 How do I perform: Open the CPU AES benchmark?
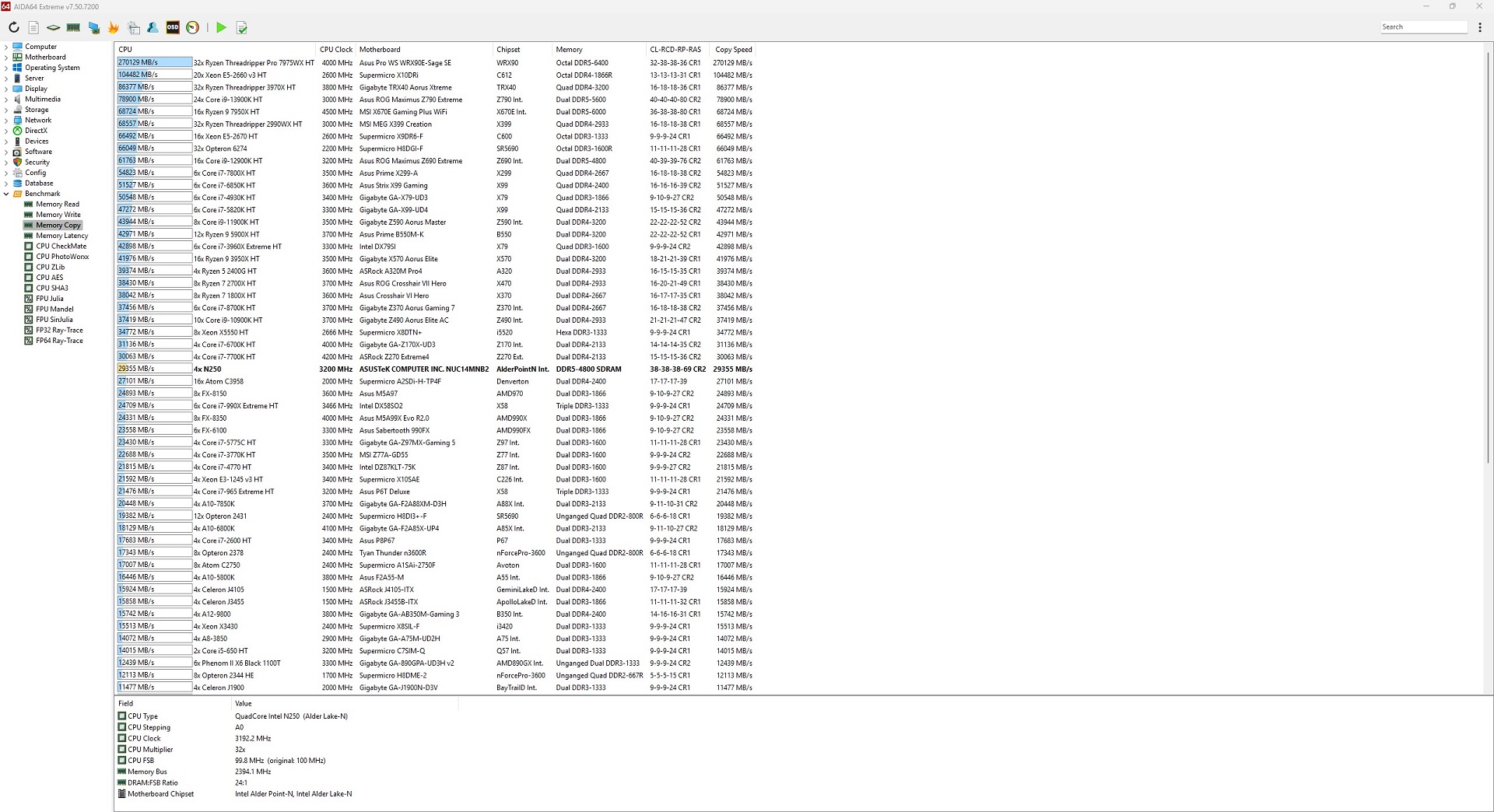click(x=50, y=278)
